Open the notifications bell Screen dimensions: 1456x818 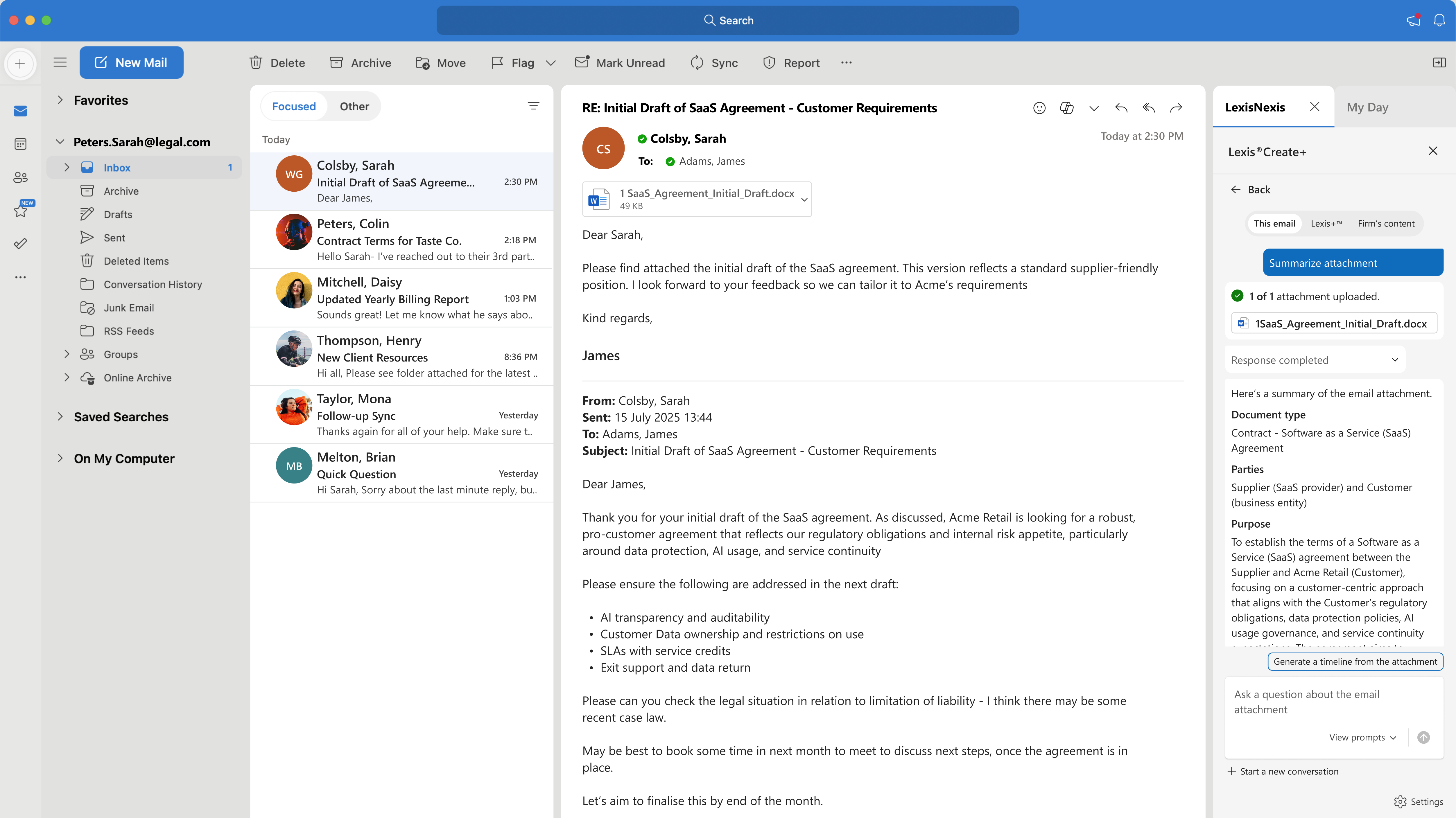coord(1439,20)
